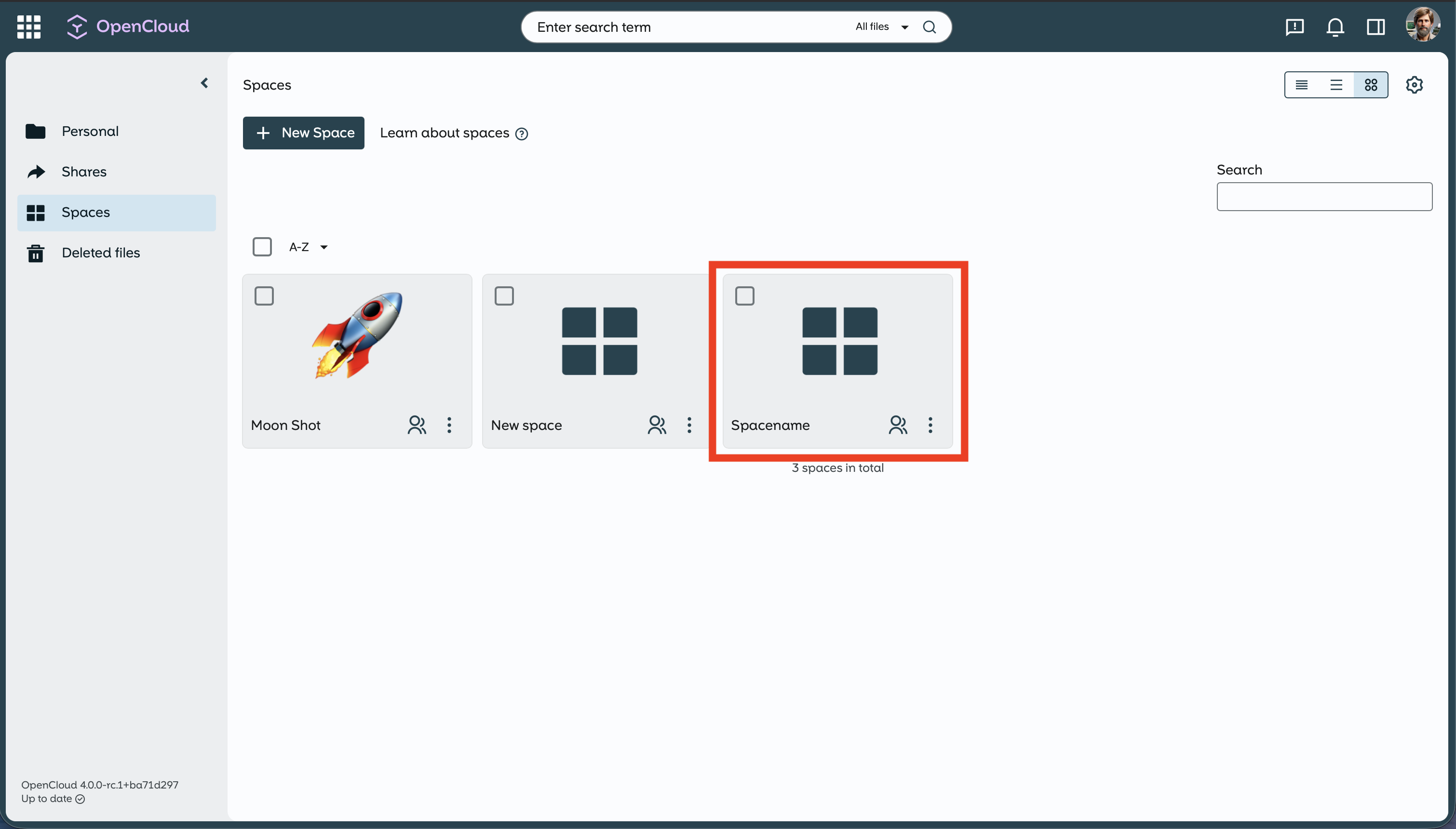Toggle the right sidebar panel icon

pyautogui.click(x=1375, y=27)
